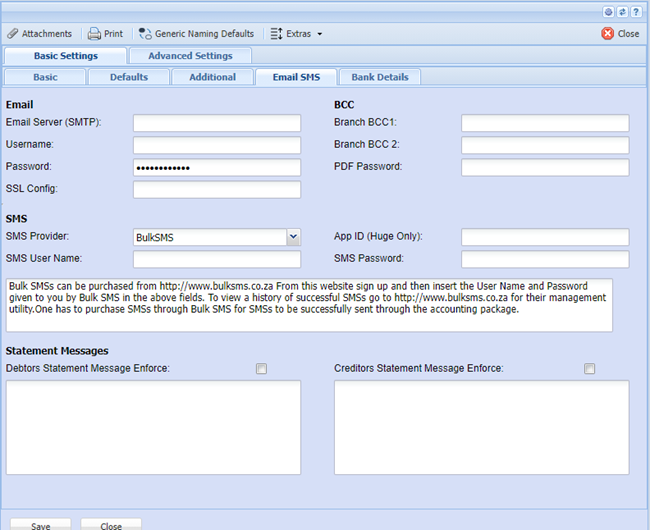
Task: Open the Bank Details tab
Action: [380, 77]
